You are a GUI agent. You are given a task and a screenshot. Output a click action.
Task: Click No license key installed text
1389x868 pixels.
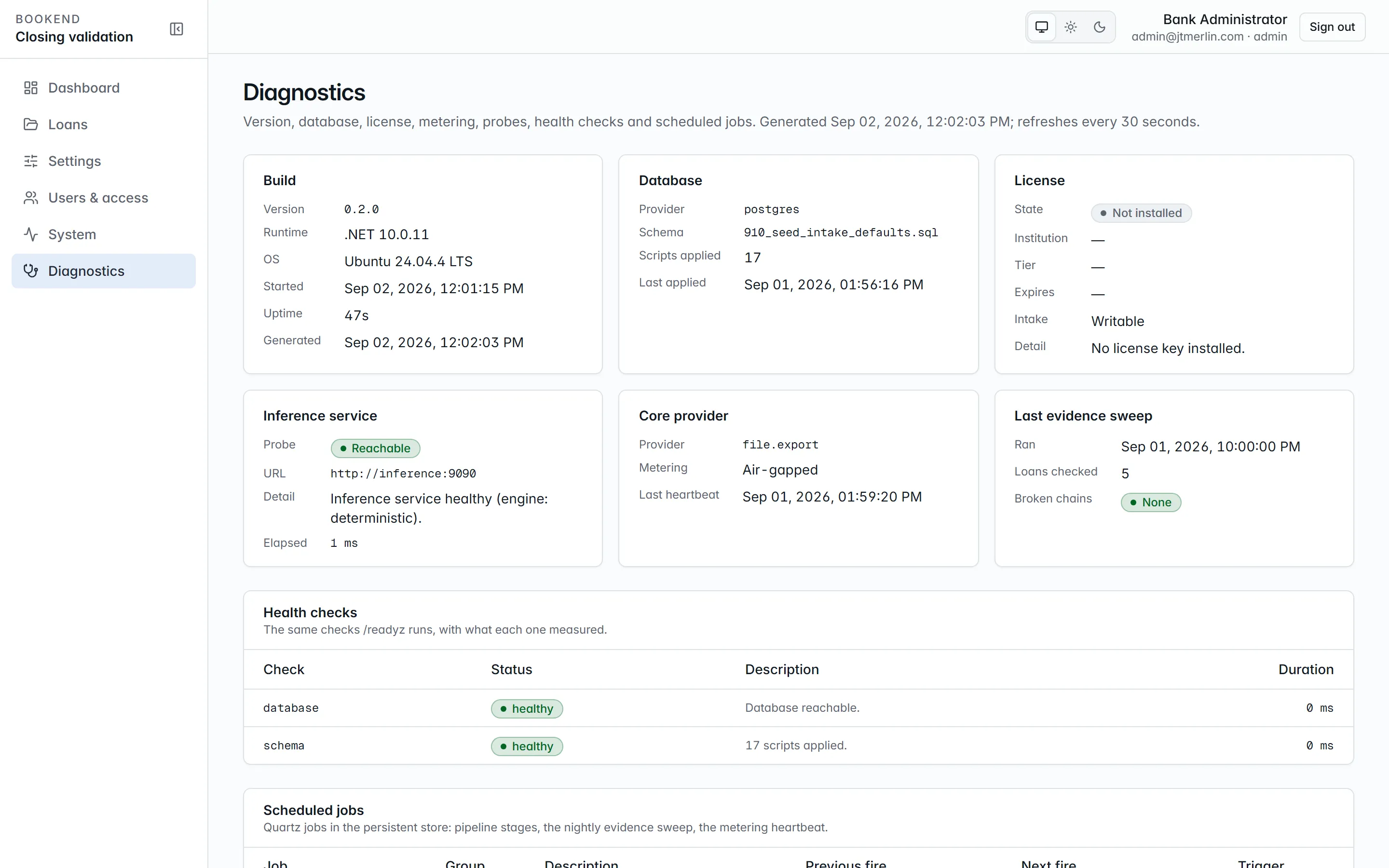(1168, 349)
